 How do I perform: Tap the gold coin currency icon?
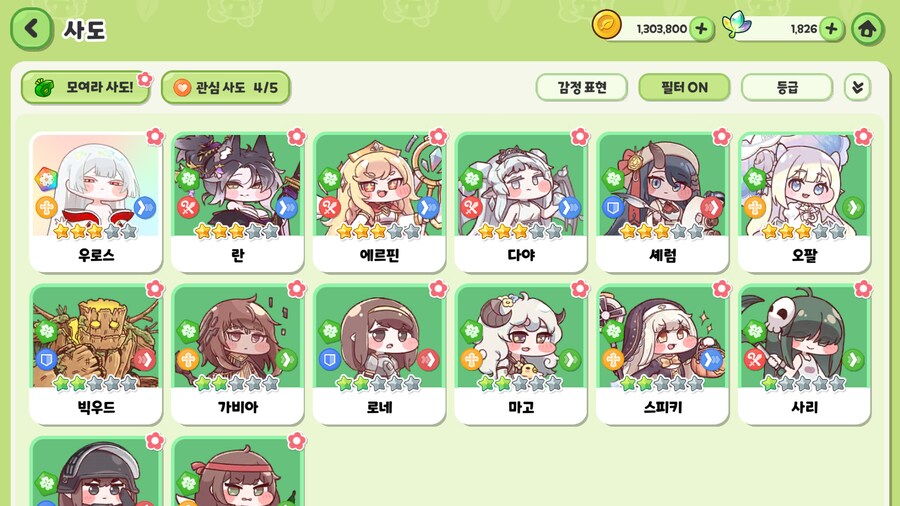(606, 25)
